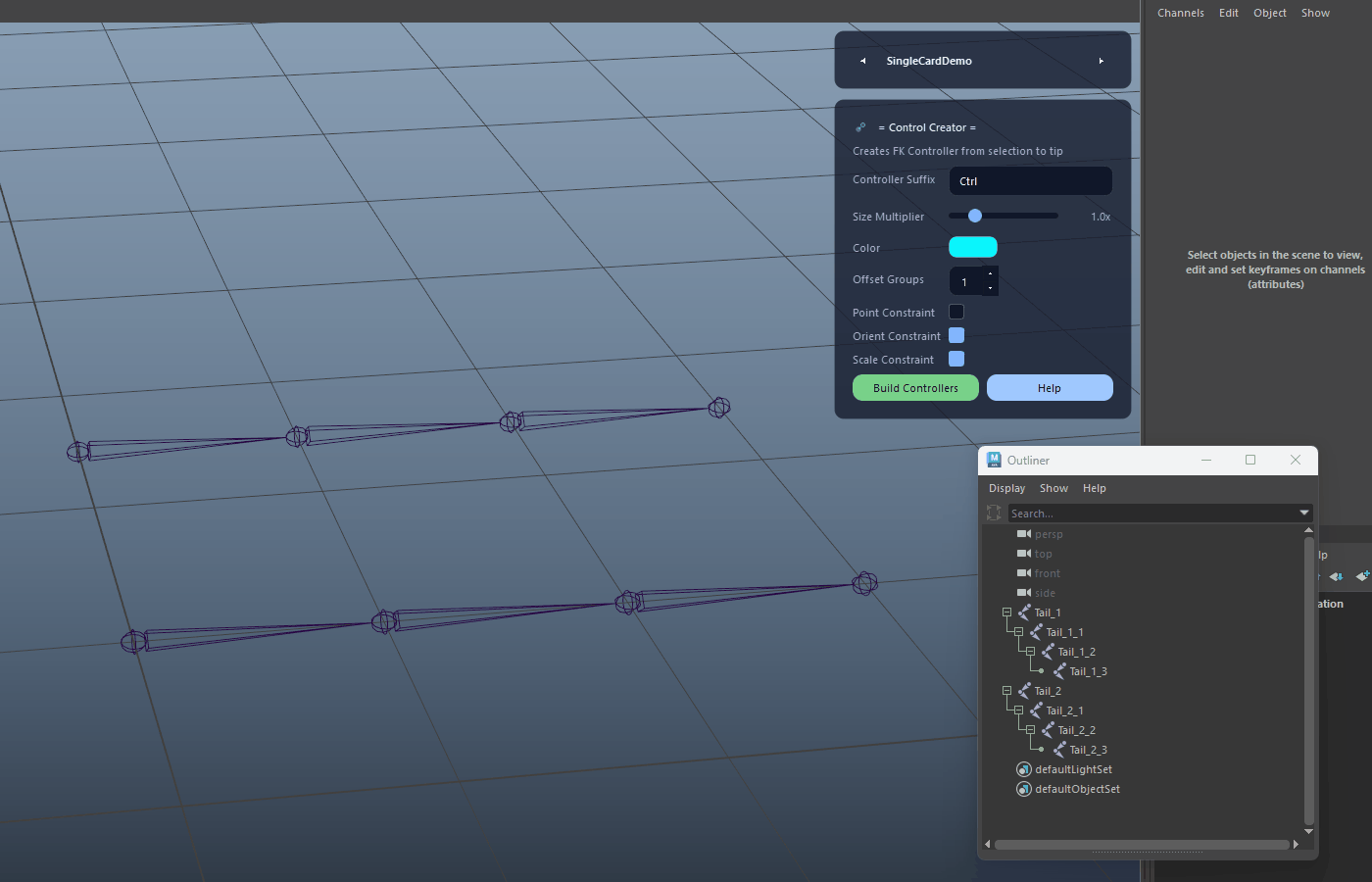The width and height of the screenshot is (1372, 882).
Task: Click the Tail_1_3 joint icon
Action: [x=1059, y=671]
